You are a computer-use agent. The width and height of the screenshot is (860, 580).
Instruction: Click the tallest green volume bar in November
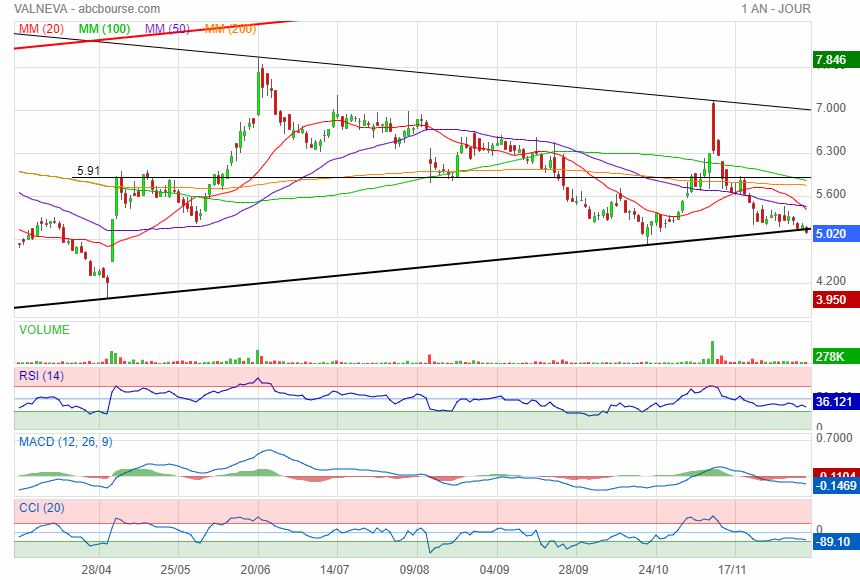click(712, 352)
